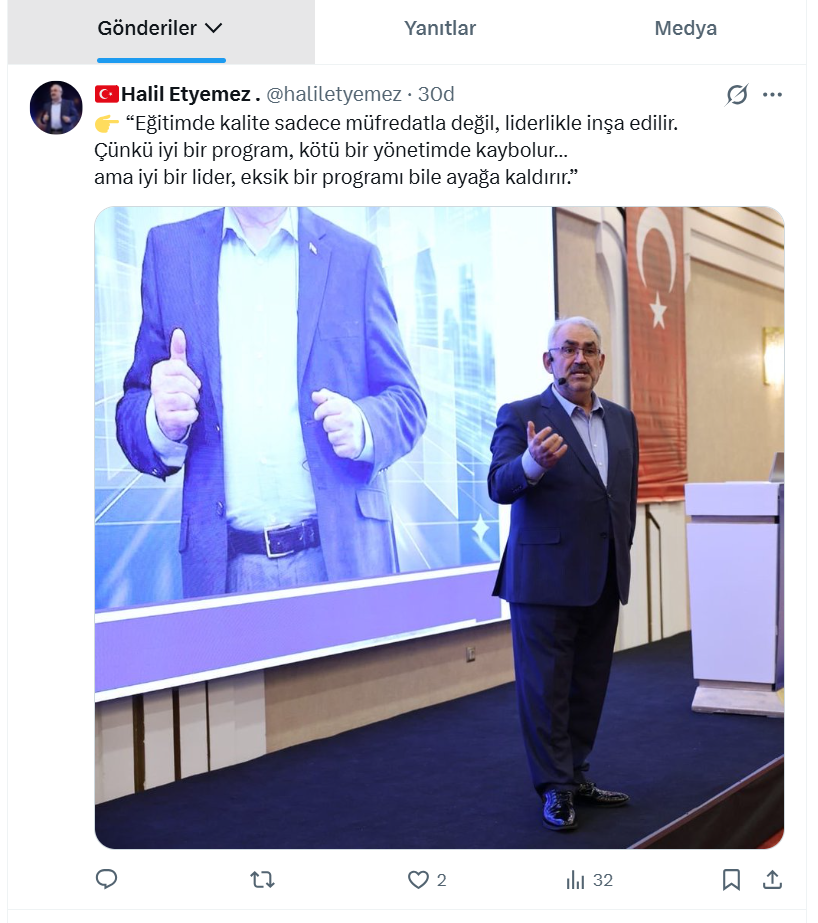The width and height of the screenshot is (818, 923).
Task: Bookmark this post
Action: pyautogui.click(x=731, y=880)
